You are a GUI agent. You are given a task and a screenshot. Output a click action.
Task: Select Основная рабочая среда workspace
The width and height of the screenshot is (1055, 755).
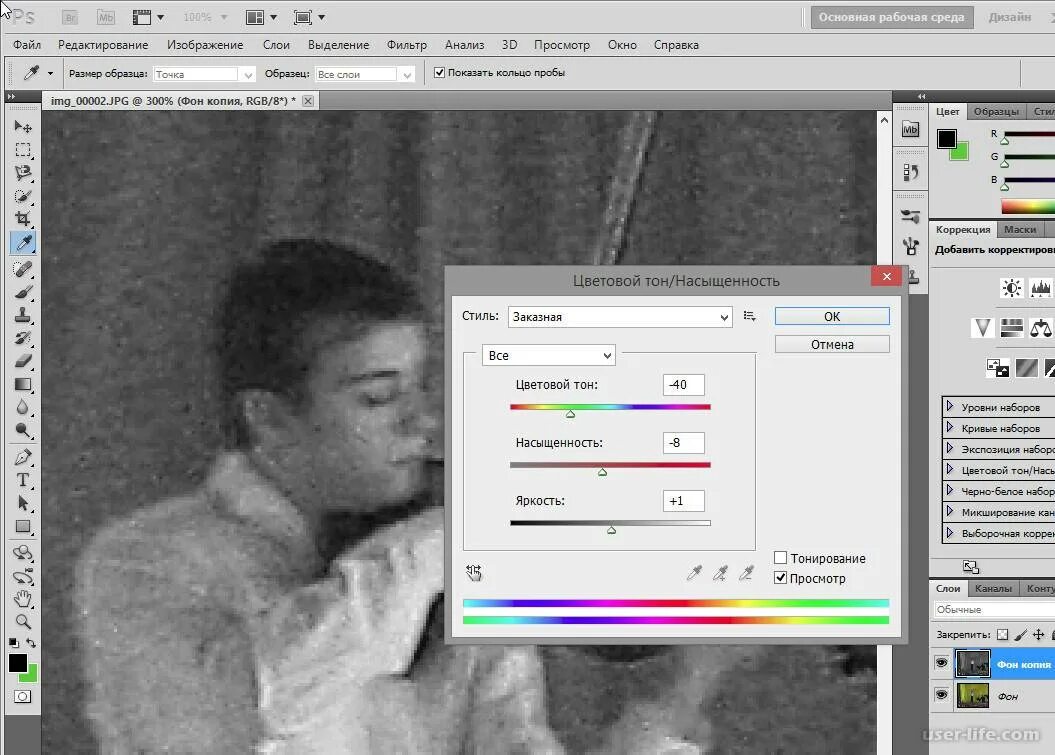(892, 17)
